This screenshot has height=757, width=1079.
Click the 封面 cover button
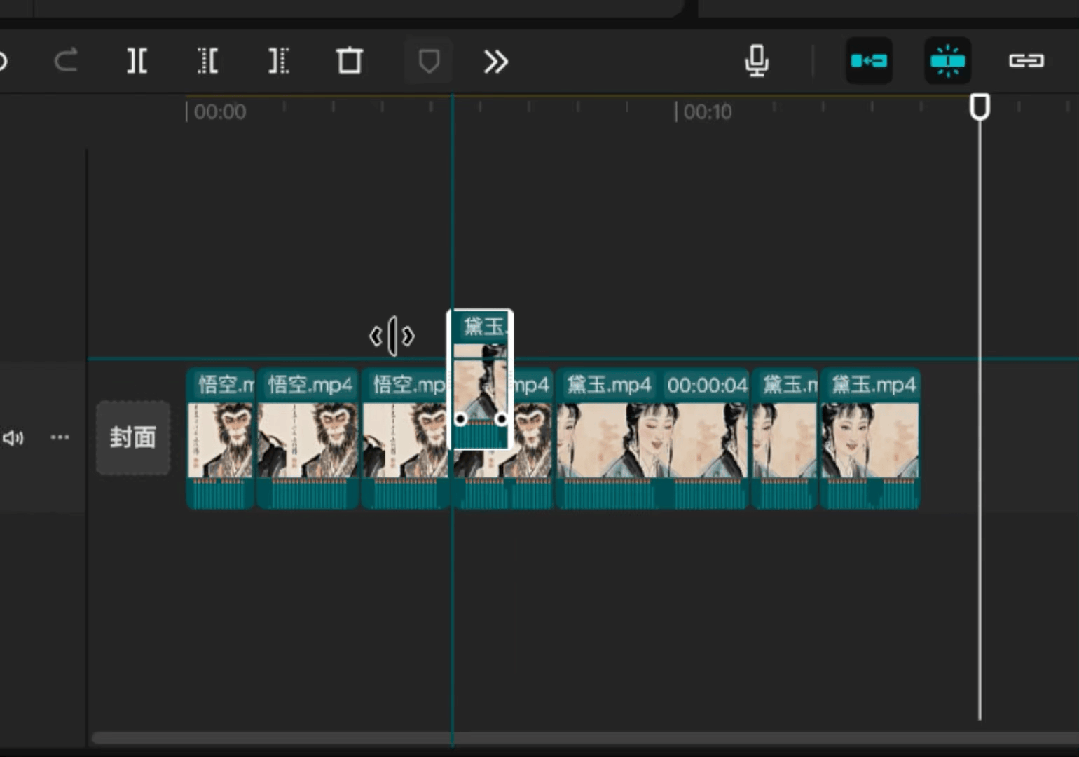point(133,438)
